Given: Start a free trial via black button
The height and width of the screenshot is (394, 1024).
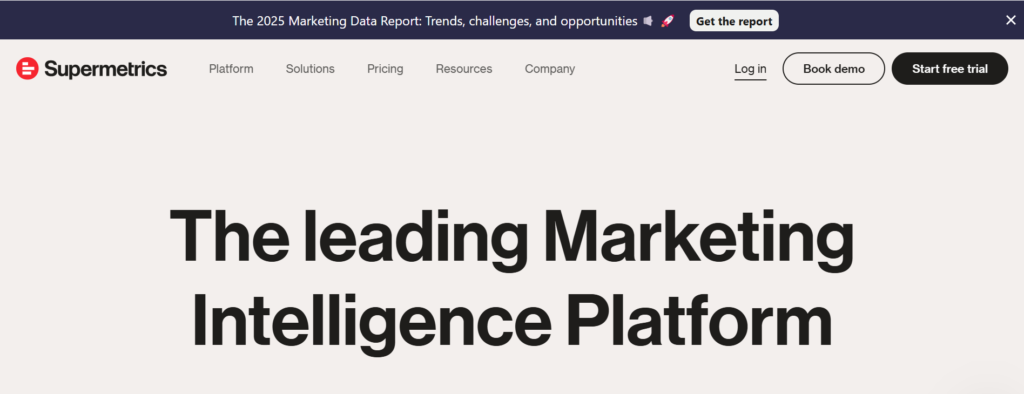Looking at the screenshot, I should 950,69.
